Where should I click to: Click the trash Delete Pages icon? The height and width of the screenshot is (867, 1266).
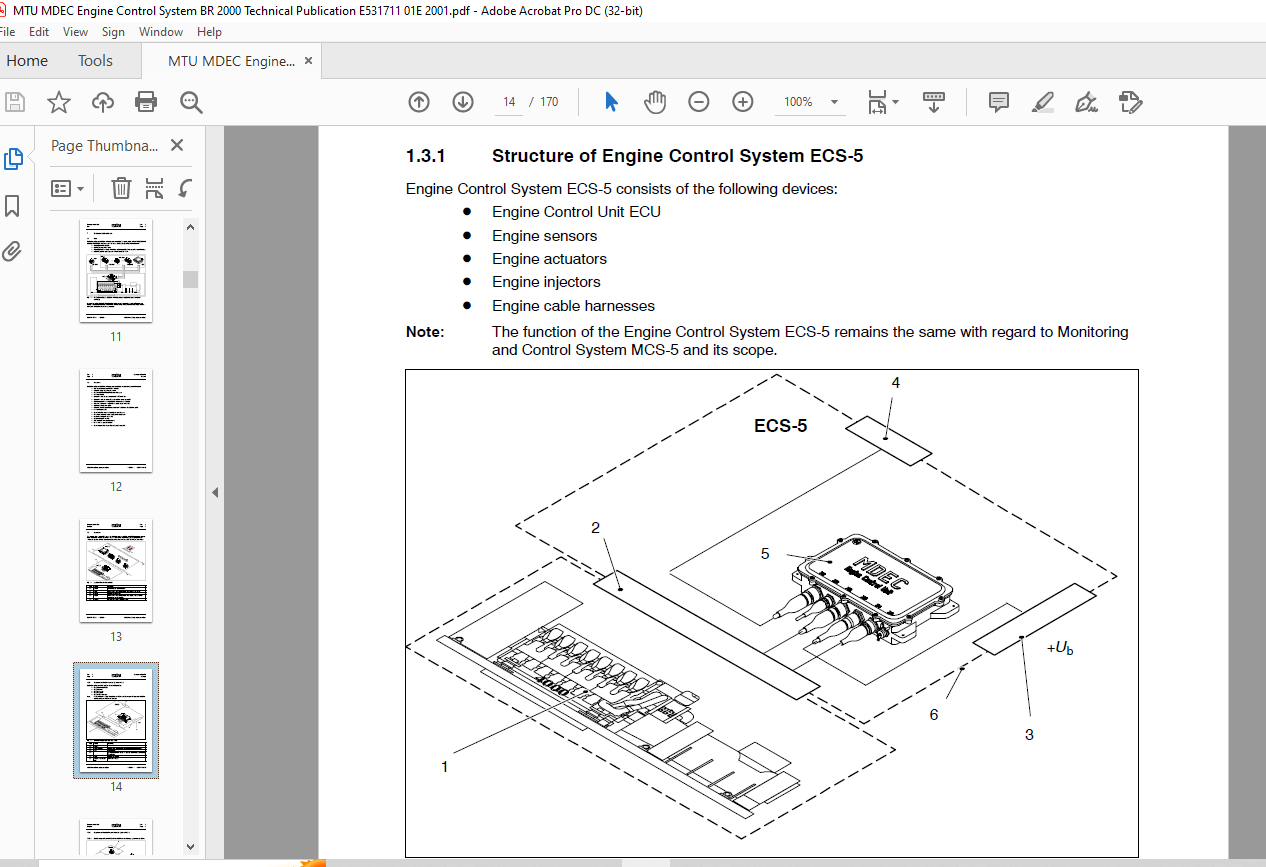click(x=121, y=188)
